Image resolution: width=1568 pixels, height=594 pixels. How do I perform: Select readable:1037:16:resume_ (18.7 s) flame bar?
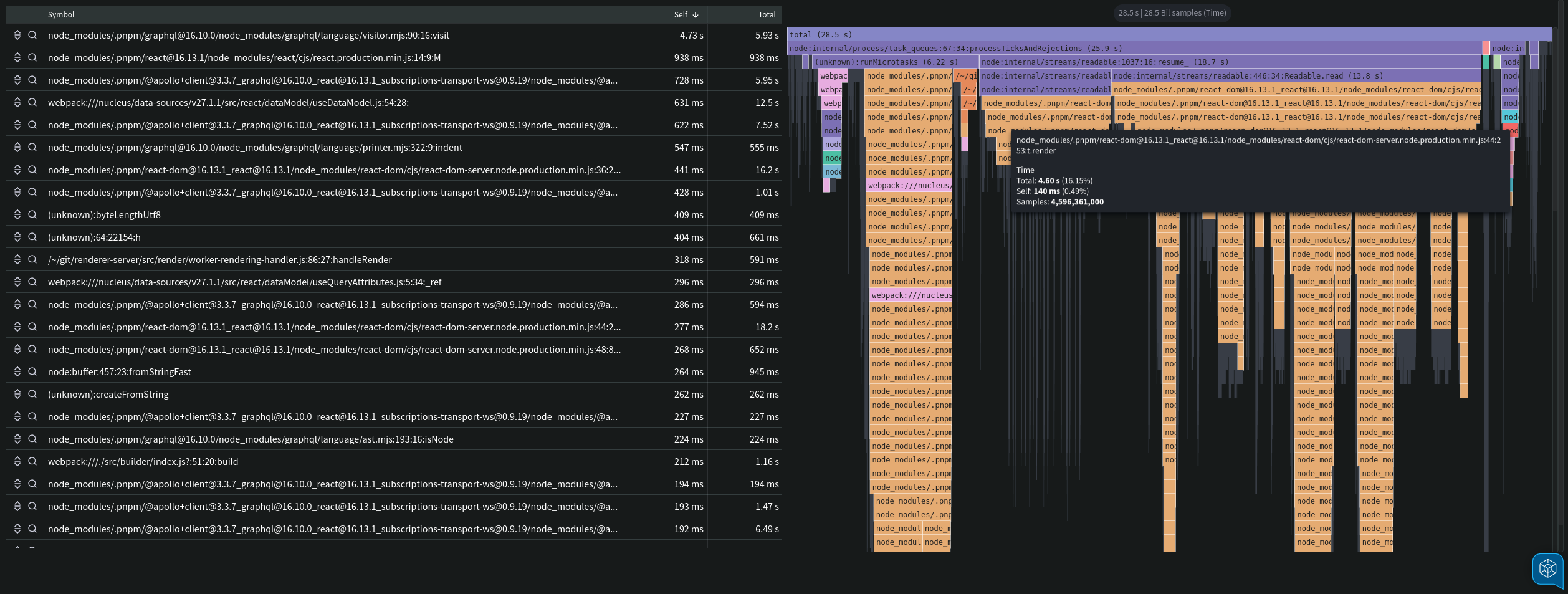(1230, 62)
